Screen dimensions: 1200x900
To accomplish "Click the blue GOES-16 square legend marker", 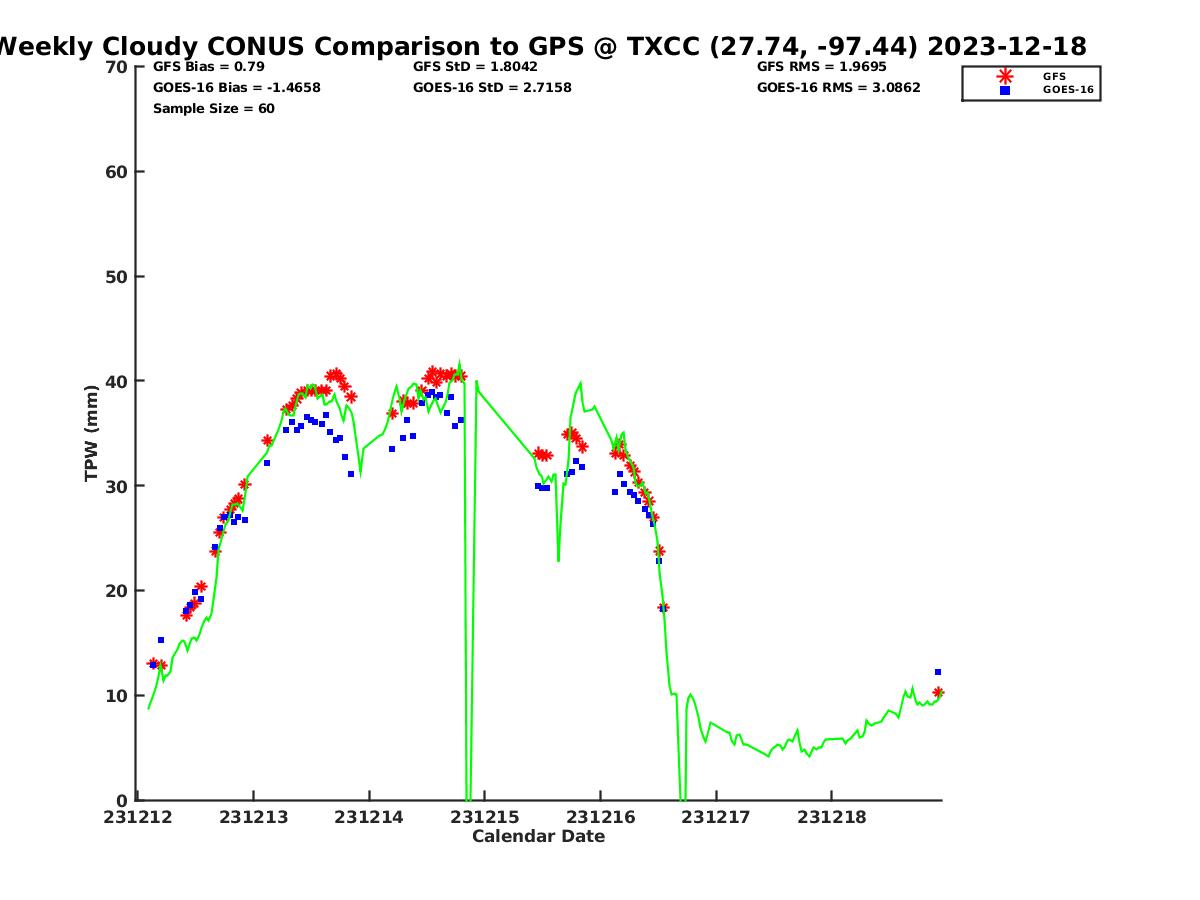I will pos(1005,90).
